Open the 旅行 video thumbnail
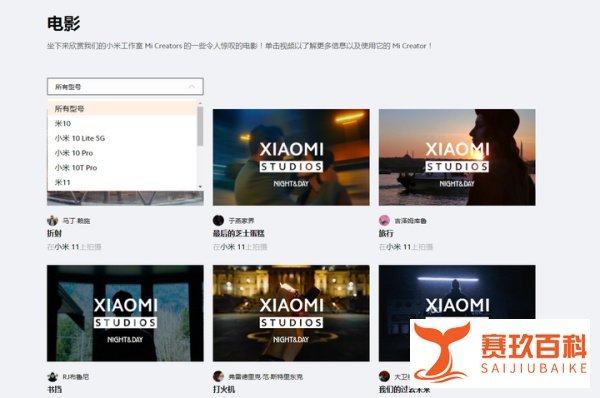 coord(457,157)
